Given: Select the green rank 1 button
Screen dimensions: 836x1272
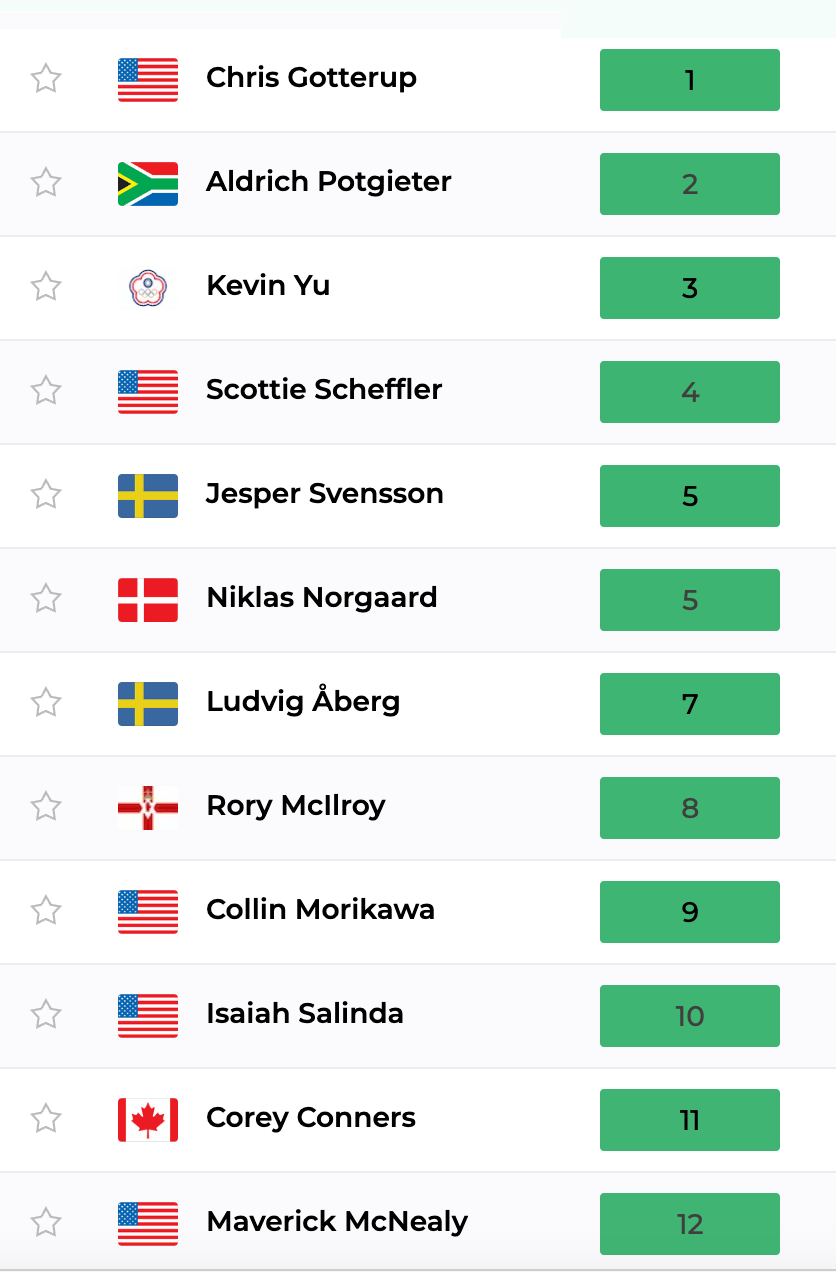Looking at the screenshot, I should [x=690, y=80].
